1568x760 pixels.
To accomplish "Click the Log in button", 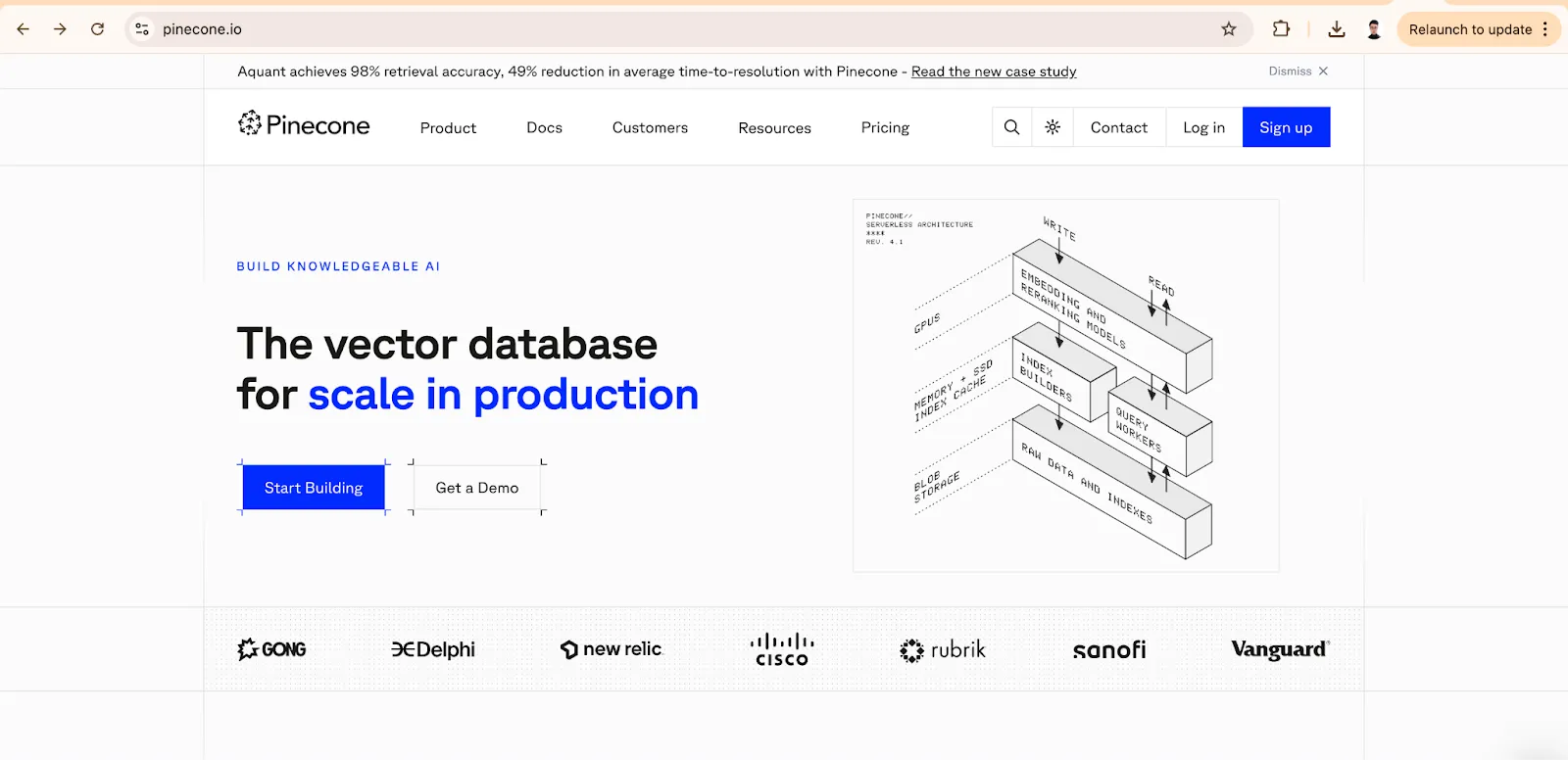I will click(1203, 127).
